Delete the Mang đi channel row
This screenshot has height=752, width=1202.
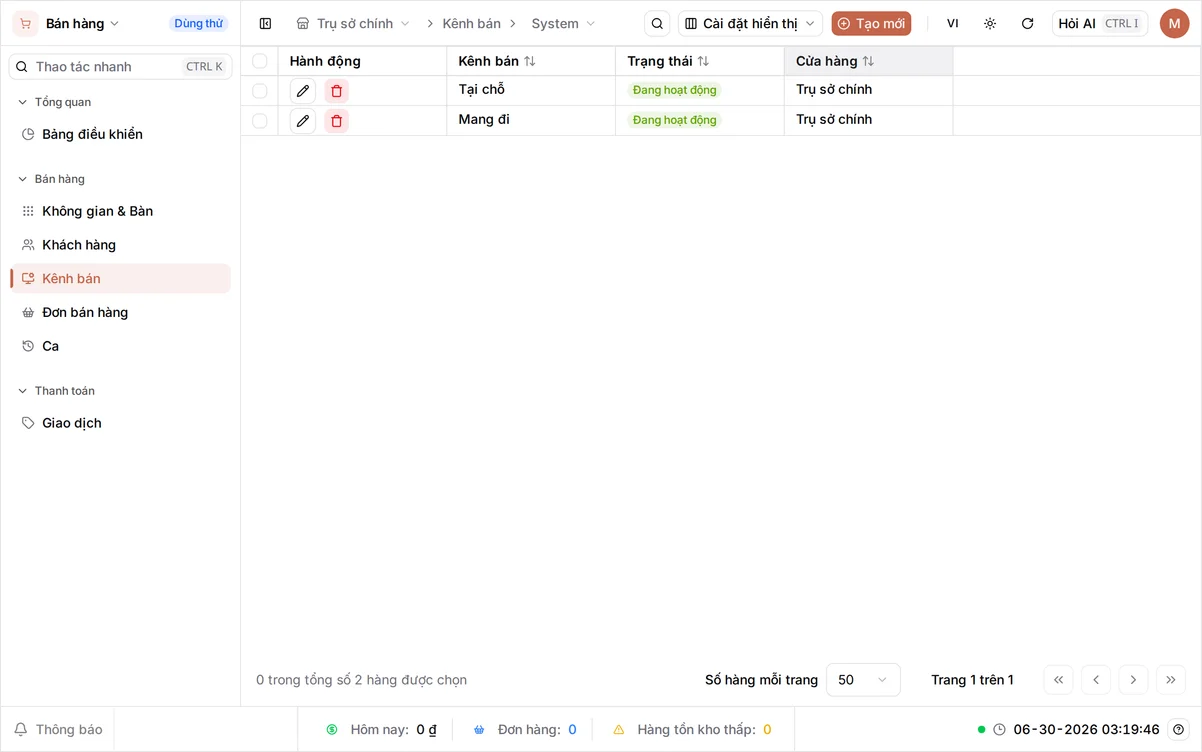[x=336, y=121]
